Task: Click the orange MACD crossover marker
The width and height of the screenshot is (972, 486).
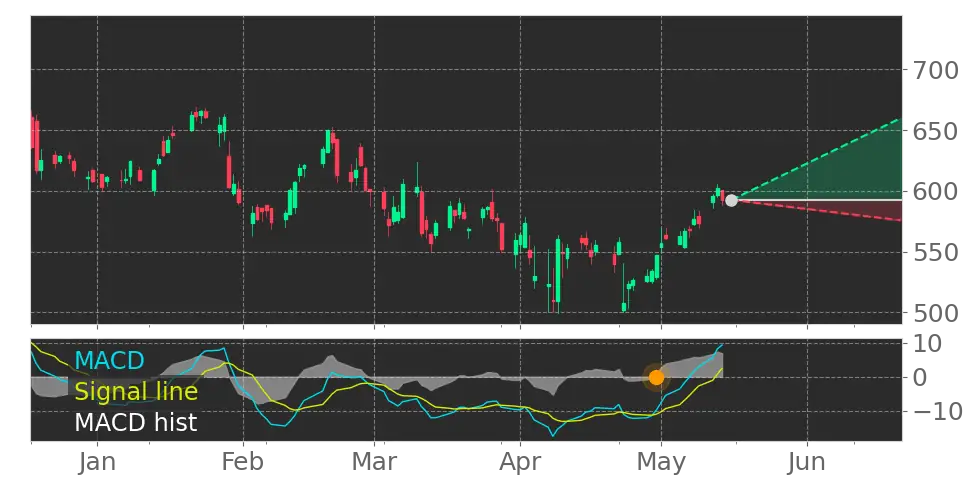Action: (656, 377)
